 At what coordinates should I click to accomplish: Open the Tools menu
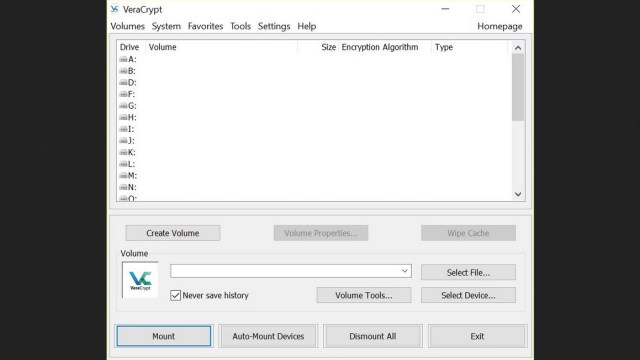coord(240,26)
